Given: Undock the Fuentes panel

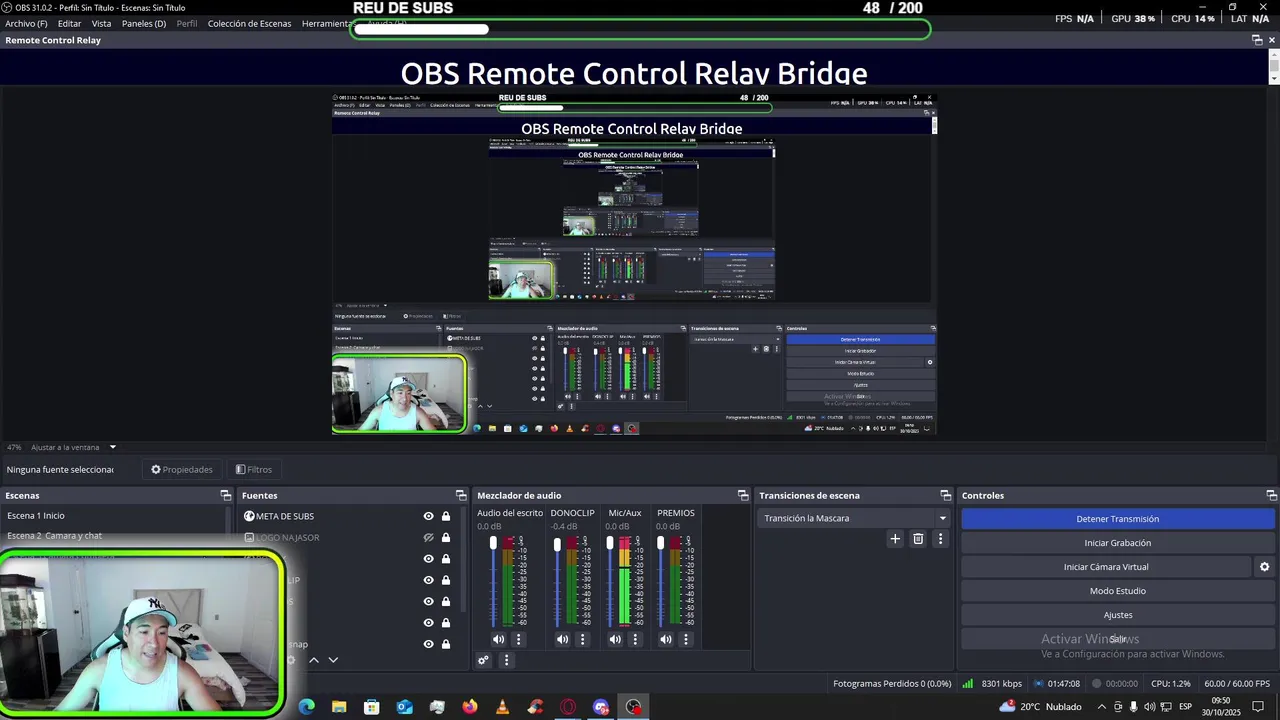Looking at the screenshot, I should click(x=461, y=495).
